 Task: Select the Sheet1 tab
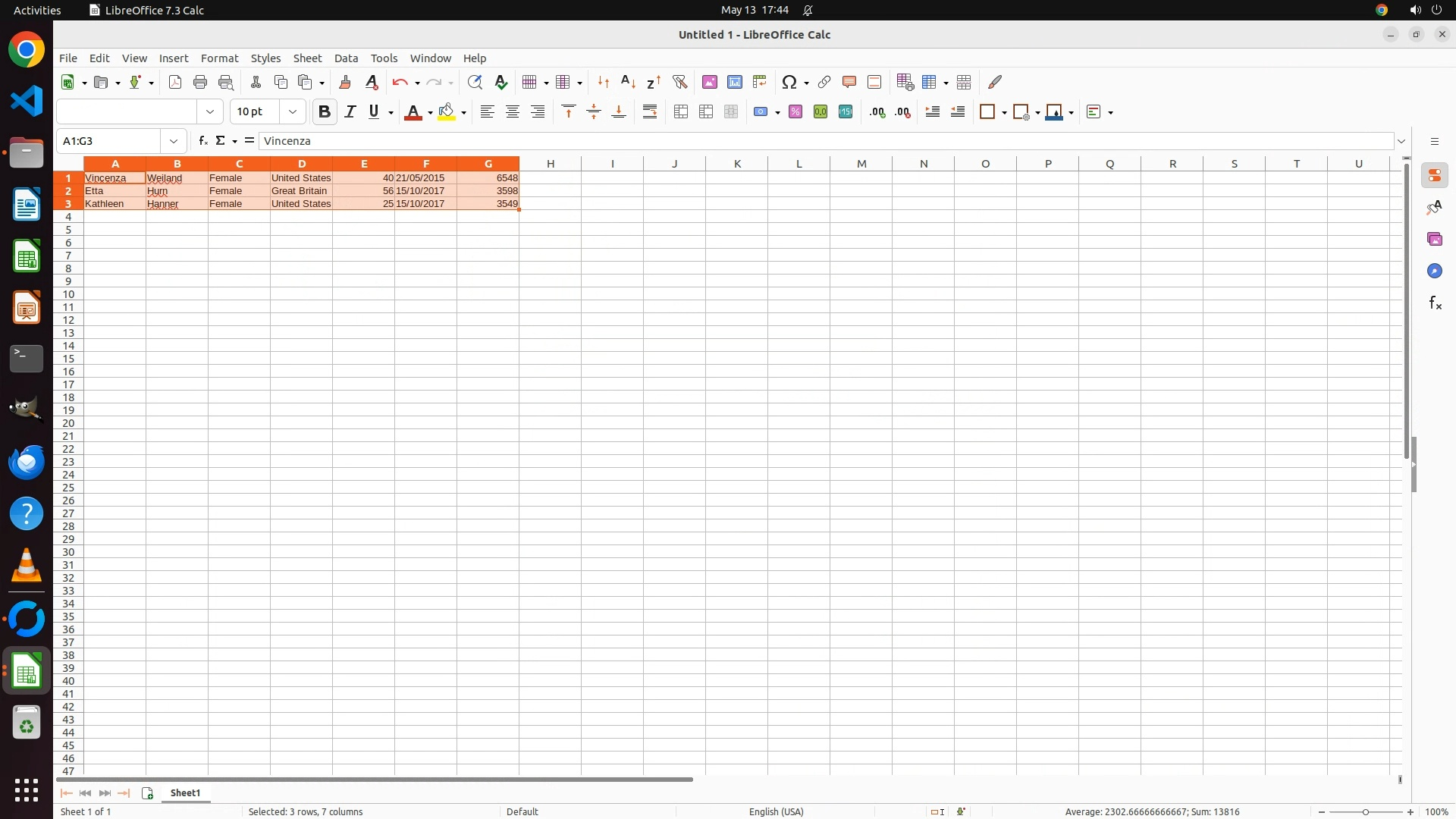[185, 792]
